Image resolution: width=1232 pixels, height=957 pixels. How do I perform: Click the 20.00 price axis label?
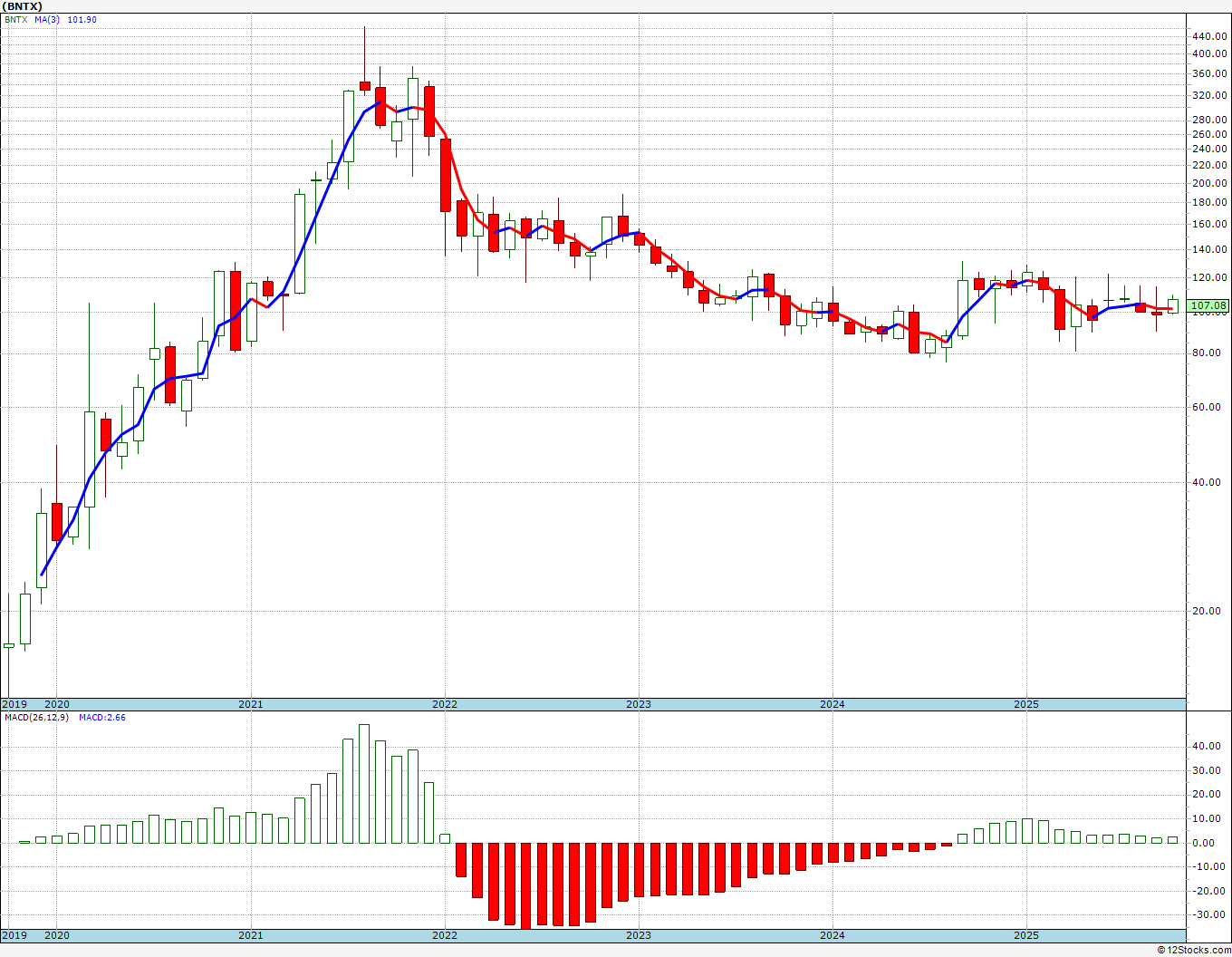click(x=1213, y=611)
